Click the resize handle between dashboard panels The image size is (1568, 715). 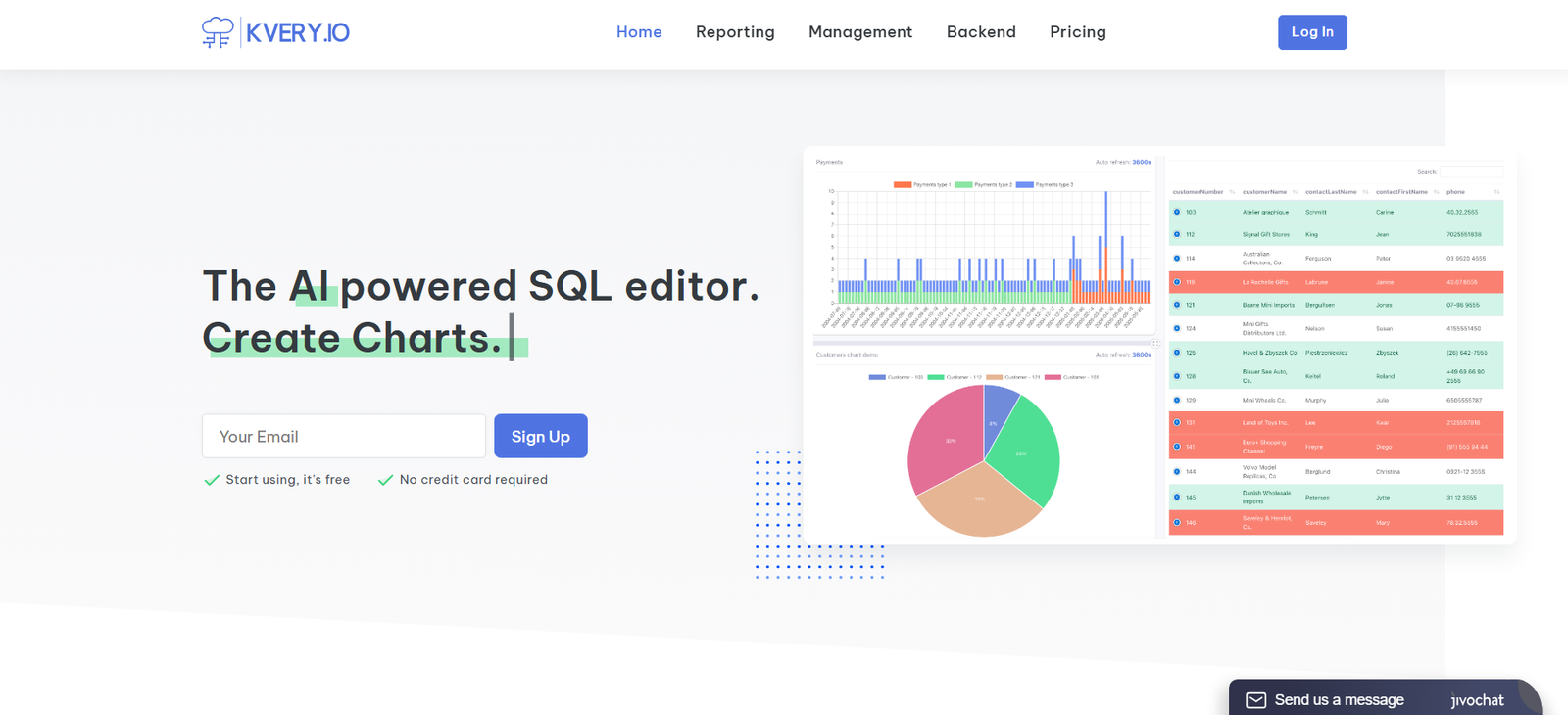pyautogui.click(x=1155, y=344)
